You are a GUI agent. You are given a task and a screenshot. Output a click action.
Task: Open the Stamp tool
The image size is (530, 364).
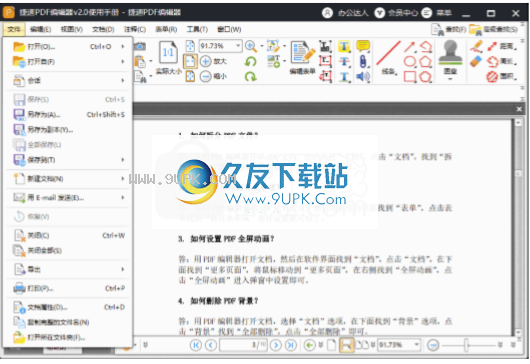click(450, 57)
